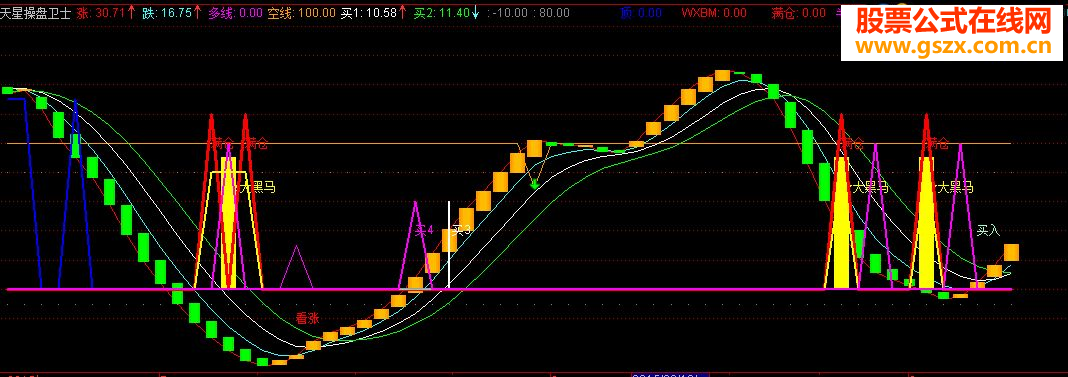Click the 买3 signal label

tap(462, 230)
